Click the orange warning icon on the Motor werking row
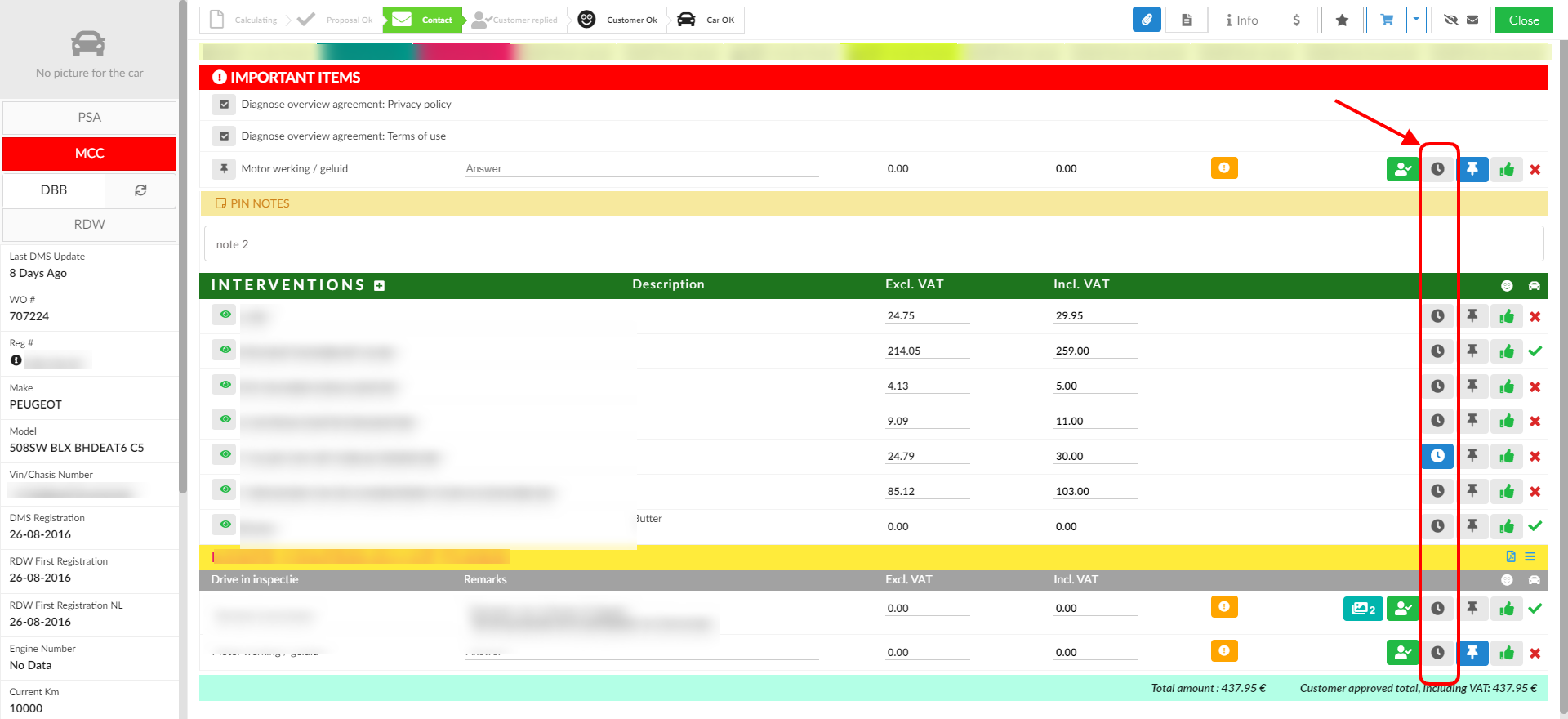 coord(1224,168)
